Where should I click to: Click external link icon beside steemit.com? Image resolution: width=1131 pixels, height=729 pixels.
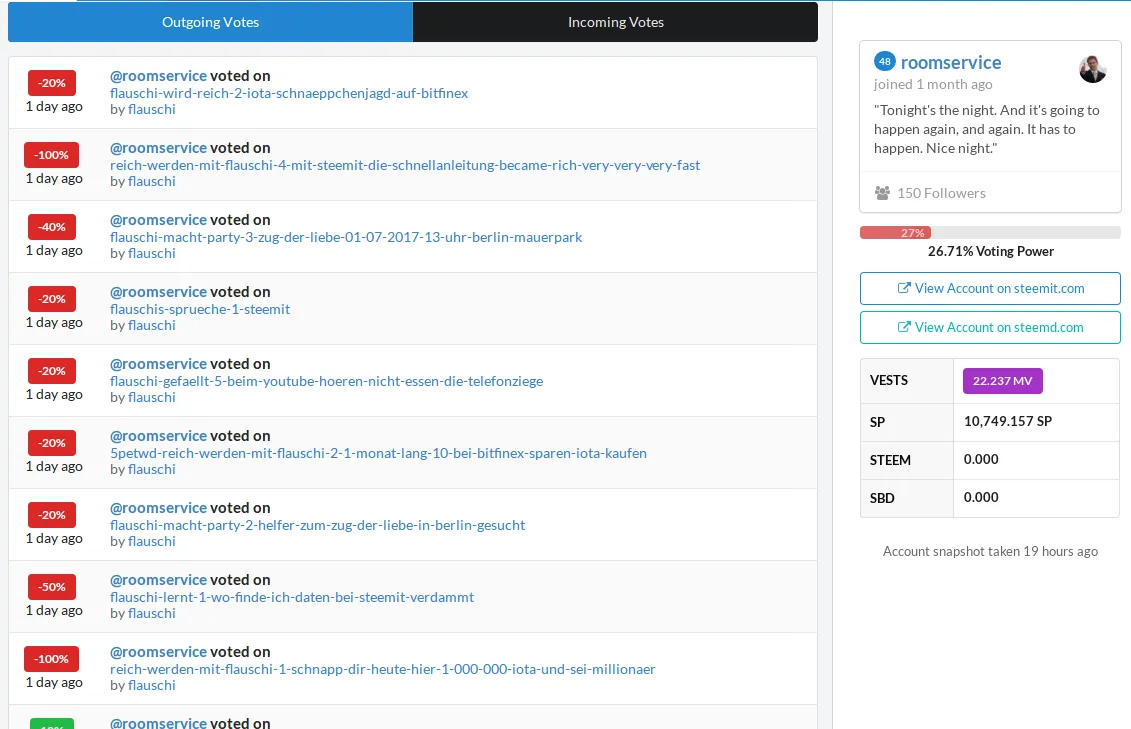click(903, 288)
